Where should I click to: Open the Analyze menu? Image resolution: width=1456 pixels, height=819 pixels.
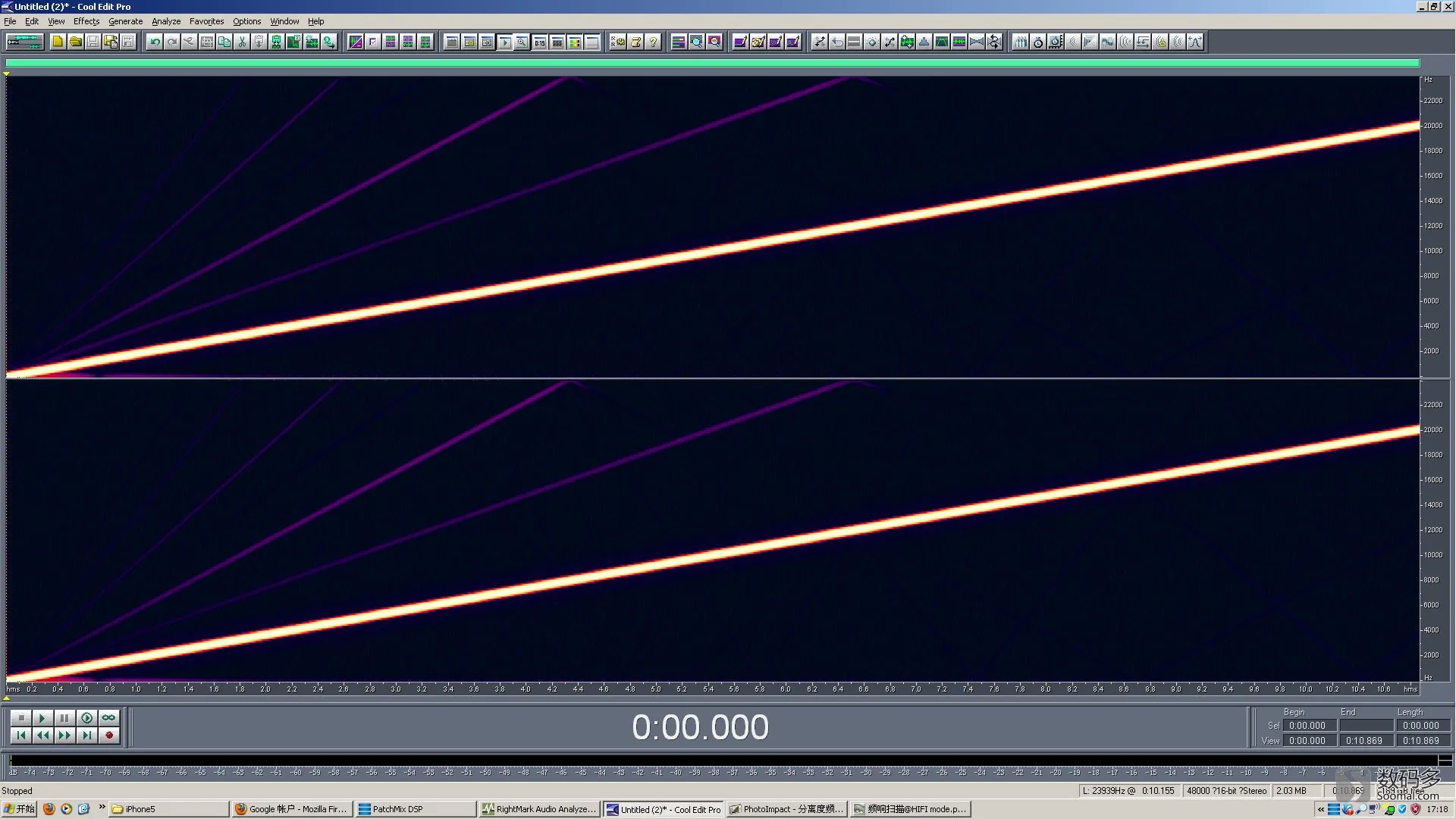click(166, 21)
